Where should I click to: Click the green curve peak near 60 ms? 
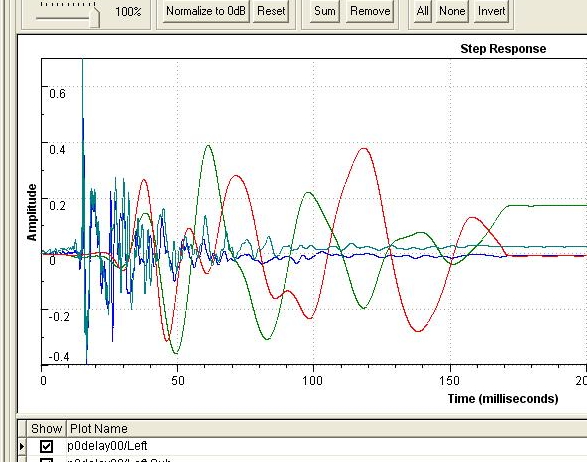208,145
